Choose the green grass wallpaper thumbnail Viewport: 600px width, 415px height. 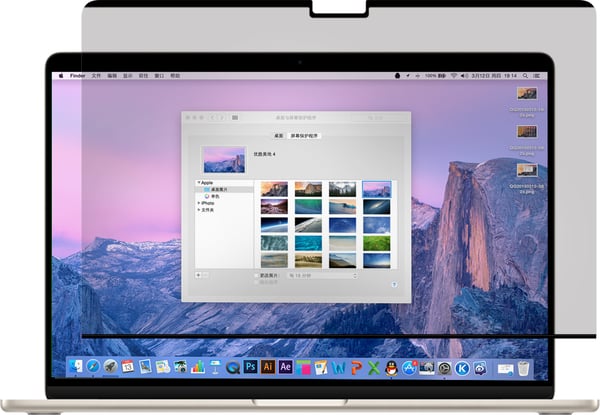coord(377,243)
